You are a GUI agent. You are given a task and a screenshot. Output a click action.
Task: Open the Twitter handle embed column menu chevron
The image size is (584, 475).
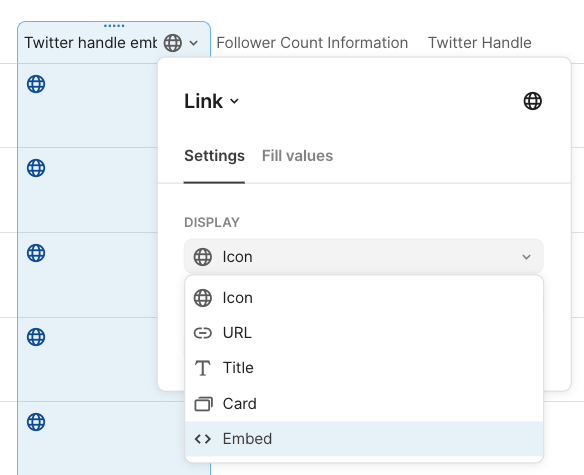[194, 43]
